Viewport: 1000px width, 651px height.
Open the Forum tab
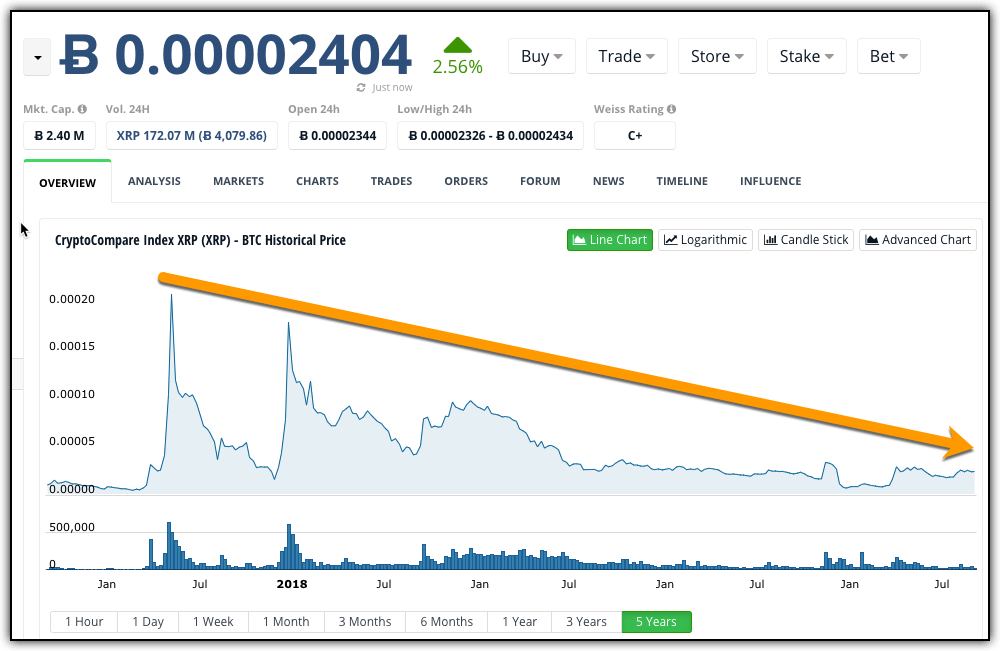click(540, 181)
